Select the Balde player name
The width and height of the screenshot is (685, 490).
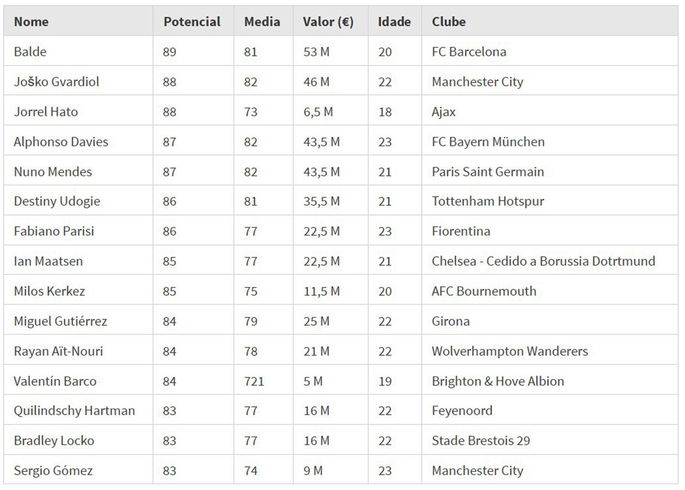coord(31,51)
